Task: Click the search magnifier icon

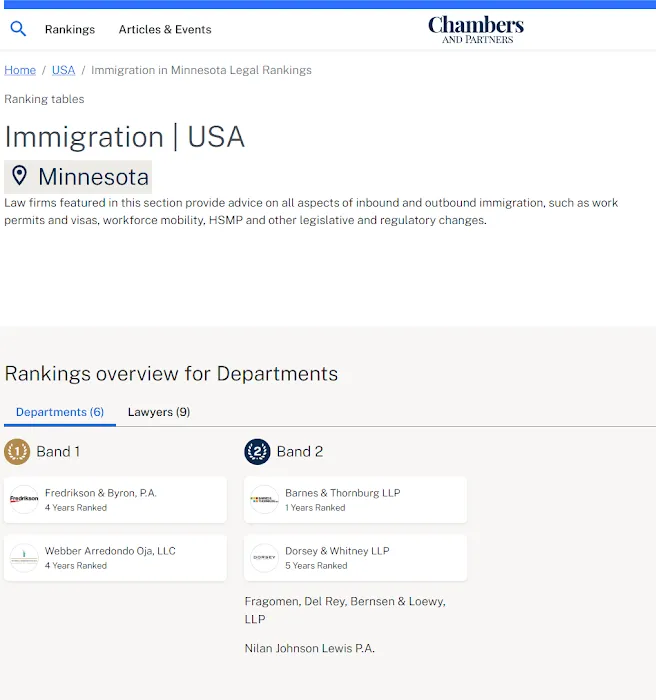Action: point(18,29)
